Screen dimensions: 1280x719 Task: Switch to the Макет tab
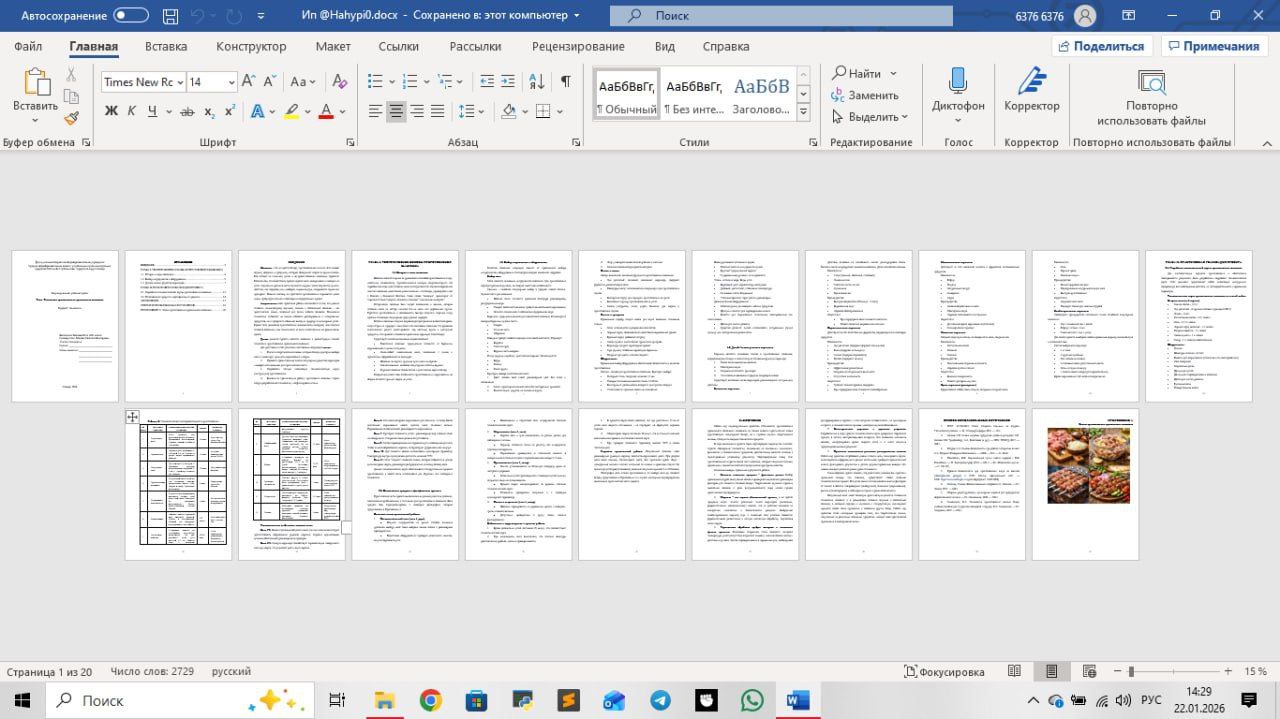(333, 46)
